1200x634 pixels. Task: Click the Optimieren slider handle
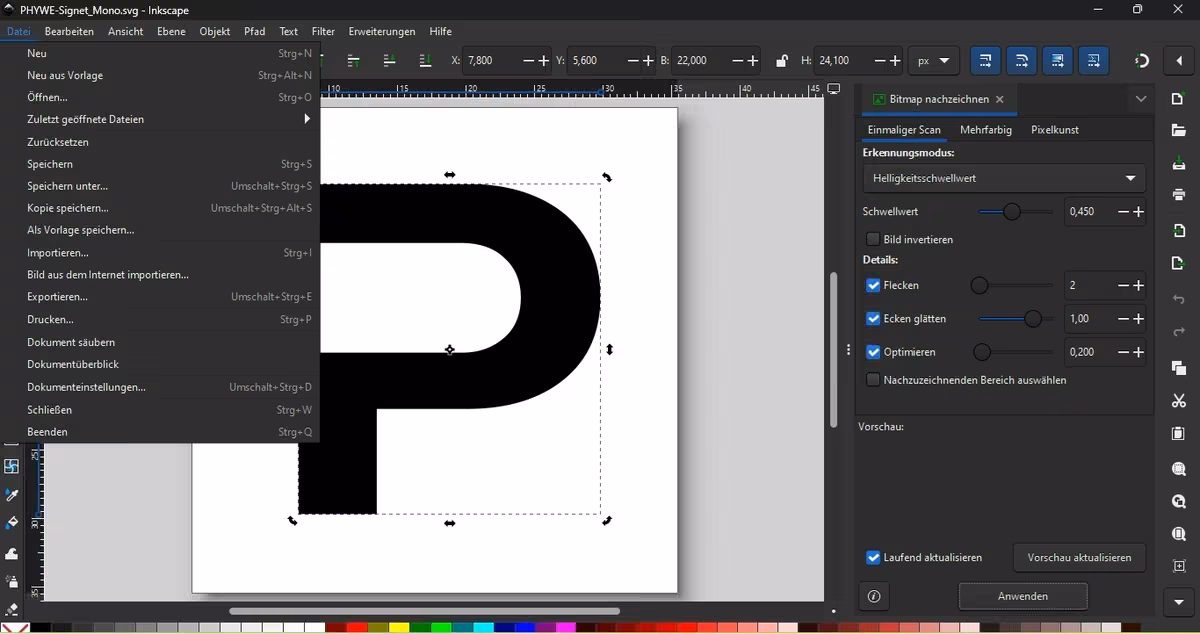[x=982, y=352]
